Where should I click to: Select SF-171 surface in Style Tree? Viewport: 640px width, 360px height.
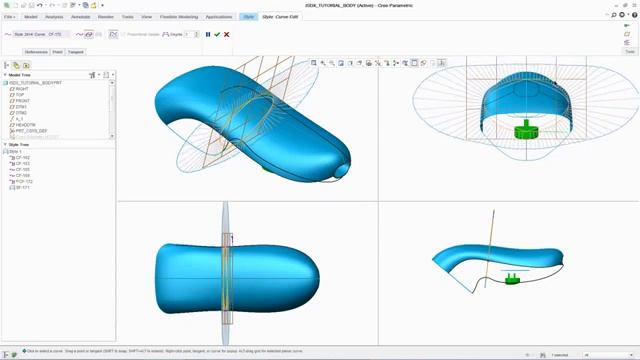20,188
